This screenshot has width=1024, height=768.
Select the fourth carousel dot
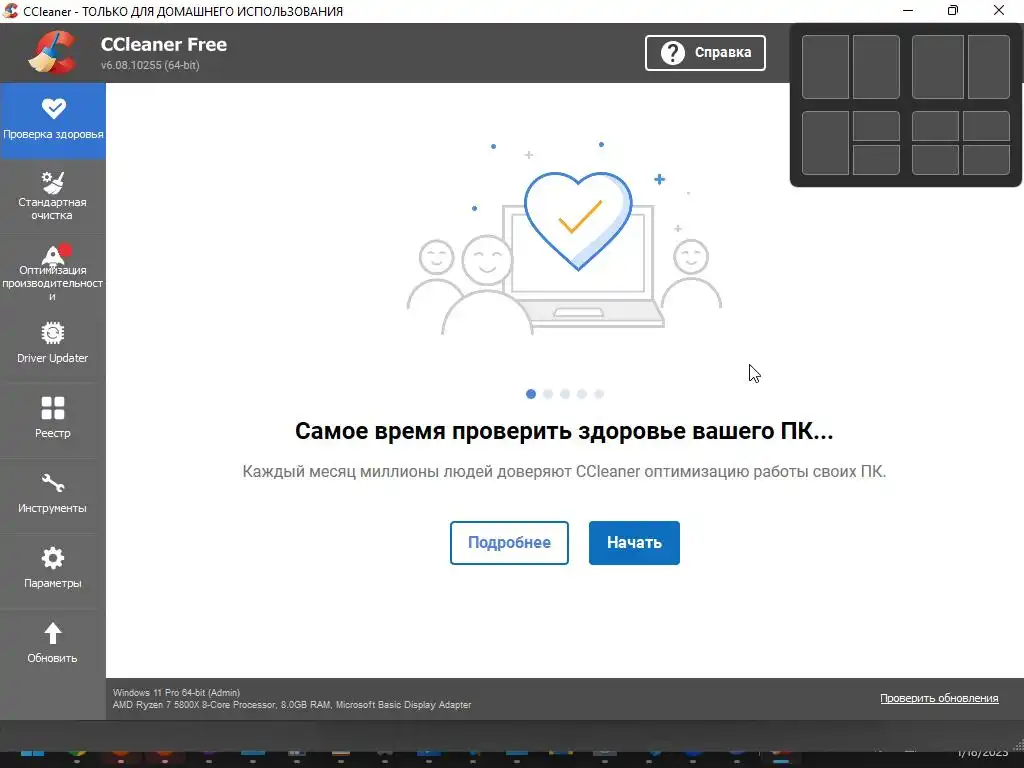pyautogui.click(x=582, y=394)
